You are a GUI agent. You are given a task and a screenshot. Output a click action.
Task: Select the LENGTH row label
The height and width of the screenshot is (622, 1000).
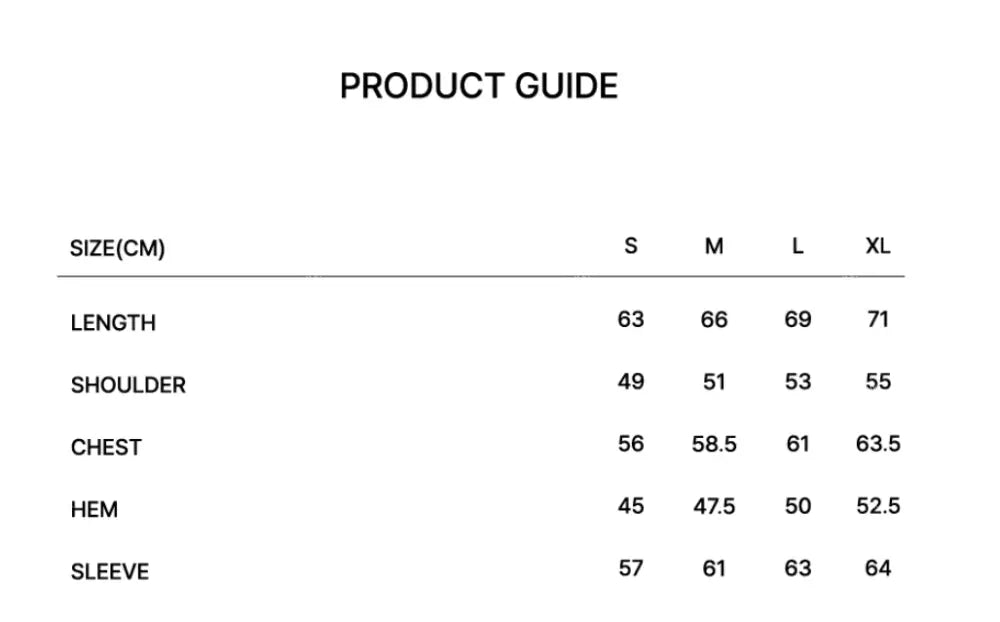113,323
